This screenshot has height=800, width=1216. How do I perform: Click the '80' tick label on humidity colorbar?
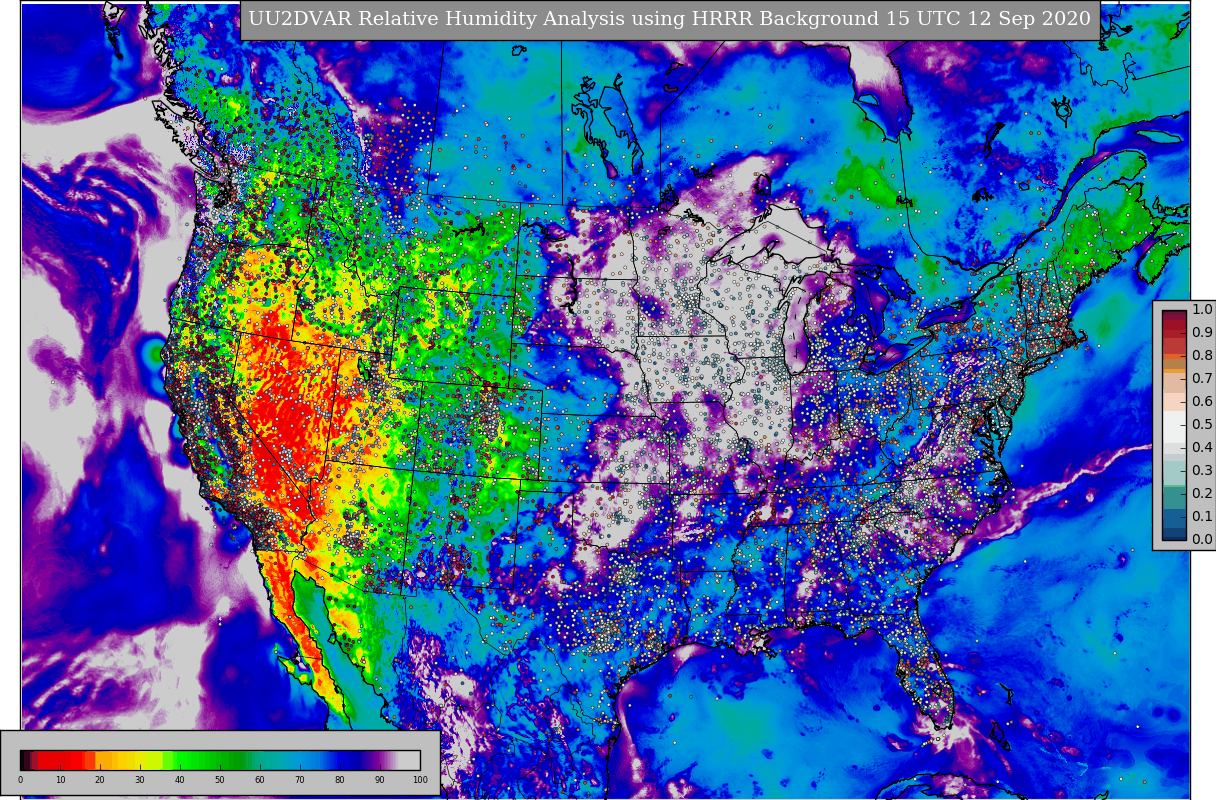[x=340, y=780]
